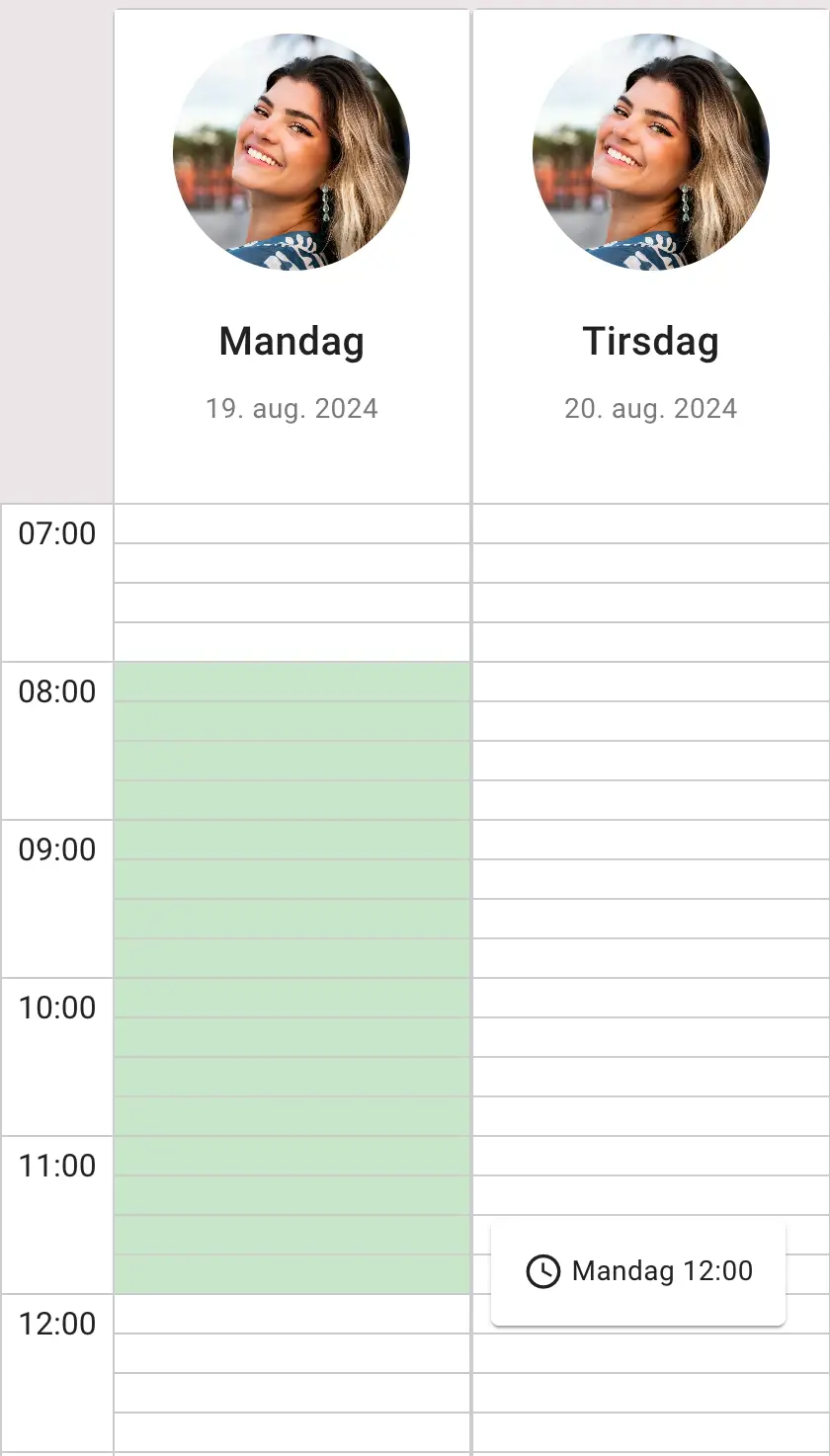Select the 07:00 slot on Tirsdag
This screenshot has height=1456, width=830.
651,525
